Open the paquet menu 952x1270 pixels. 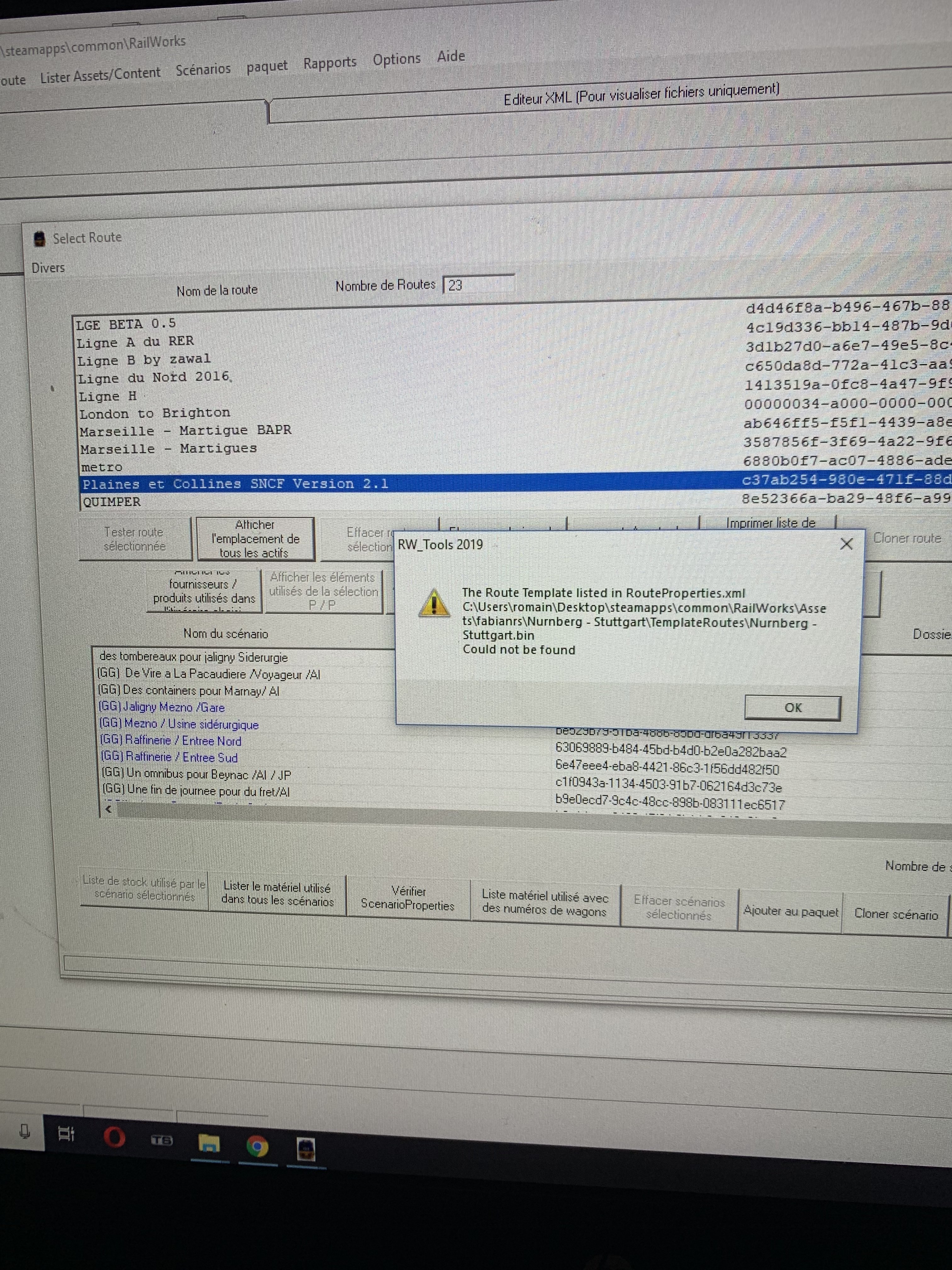pos(267,66)
